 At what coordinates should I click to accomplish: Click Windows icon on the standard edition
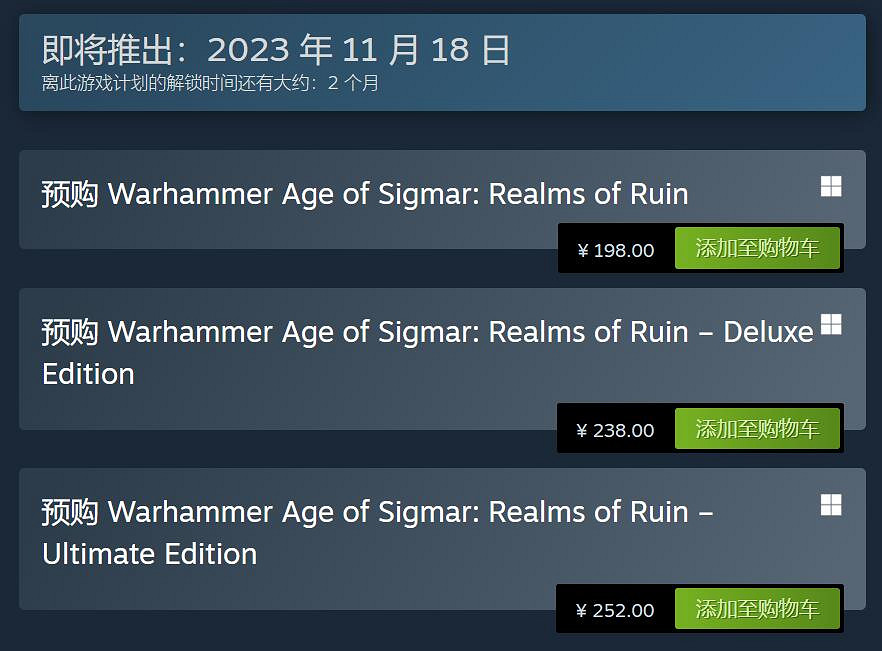(830, 187)
